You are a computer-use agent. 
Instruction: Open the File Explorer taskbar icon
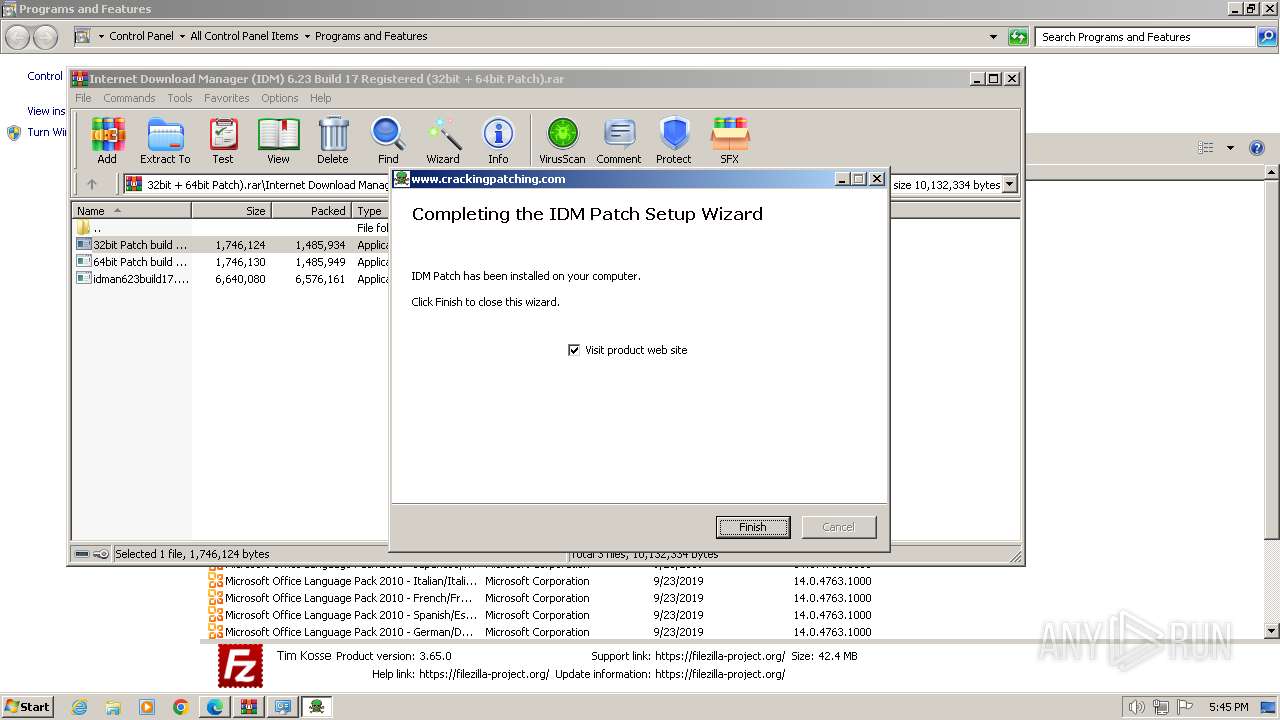(x=113, y=707)
